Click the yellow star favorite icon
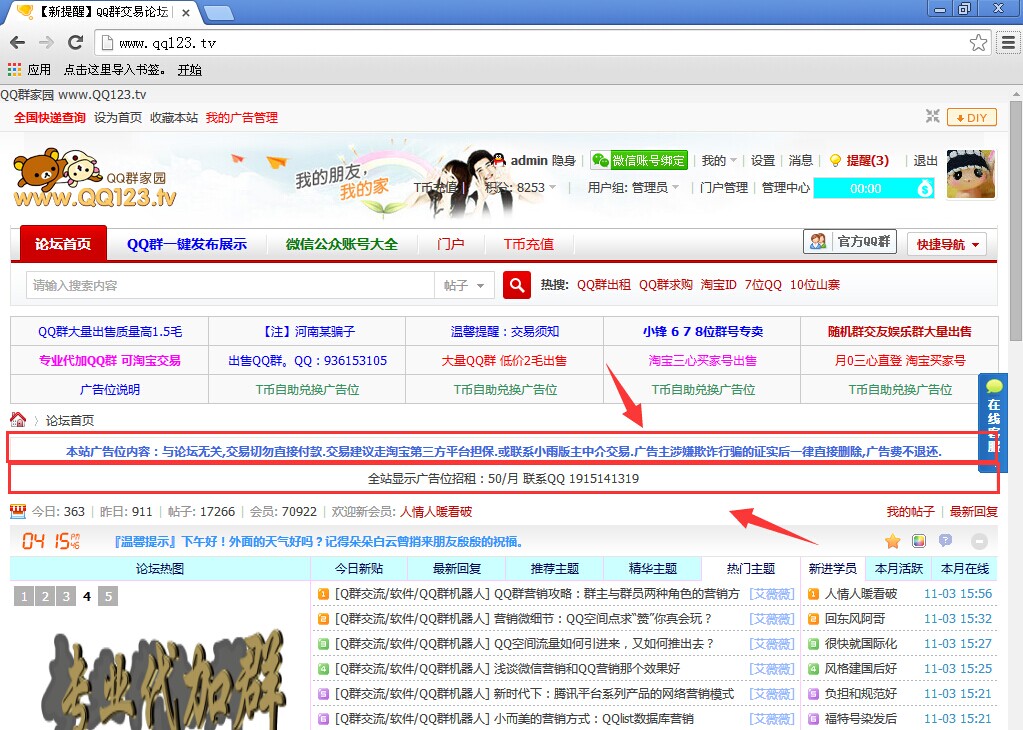Viewport: 1023px width, 730px height. [x=893, y=541]
